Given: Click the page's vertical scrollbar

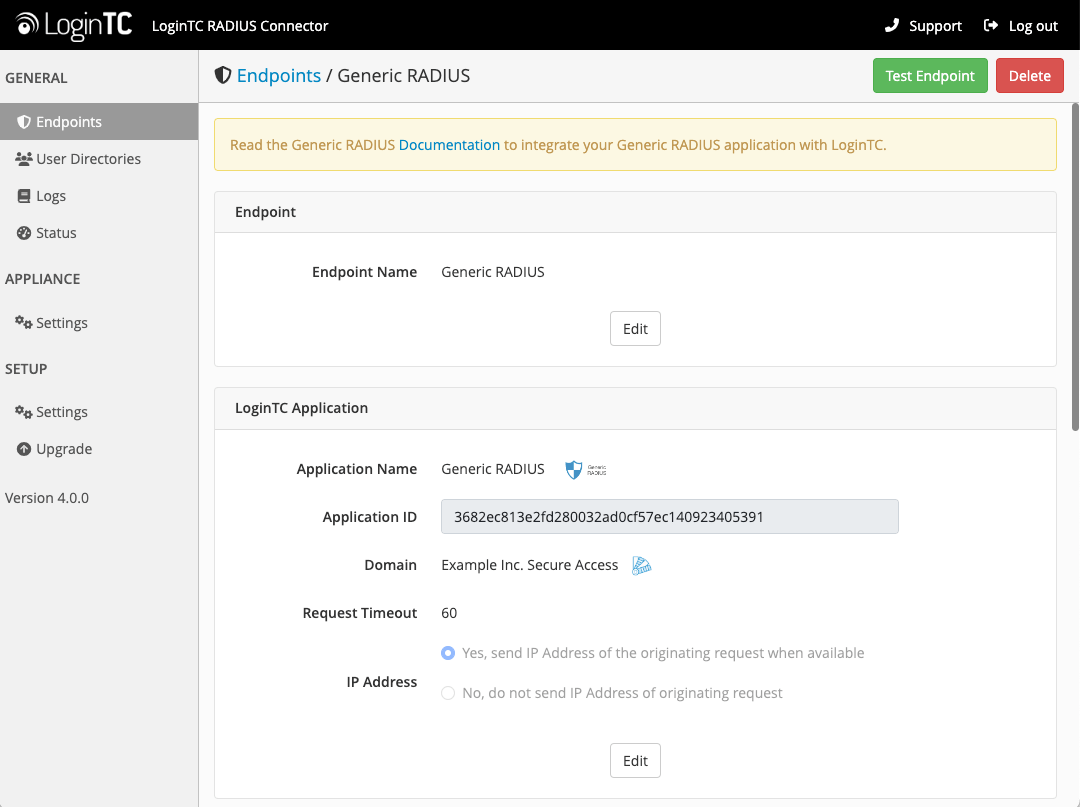Looking at the screenshot, I should [1075, 265].
